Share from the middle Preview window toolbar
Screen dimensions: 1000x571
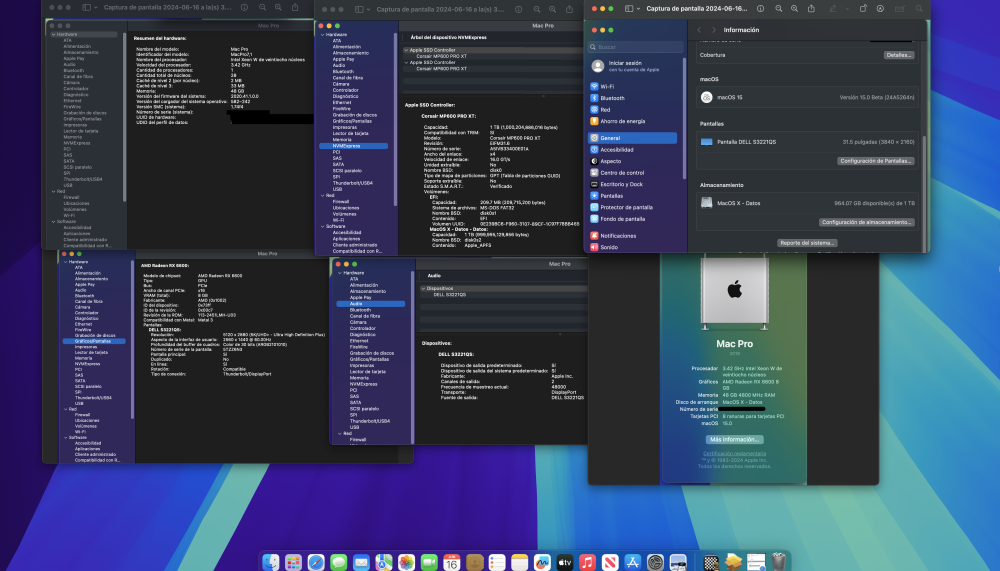tap(569, 9)
